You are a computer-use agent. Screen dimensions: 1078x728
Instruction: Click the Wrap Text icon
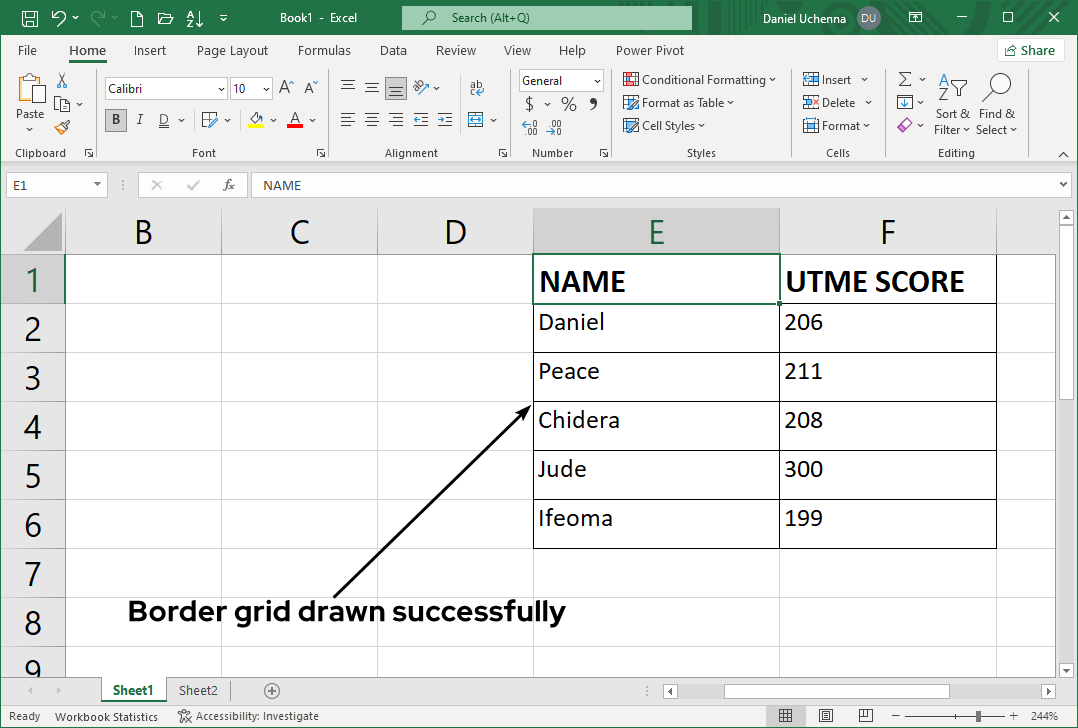pos(476,88)
